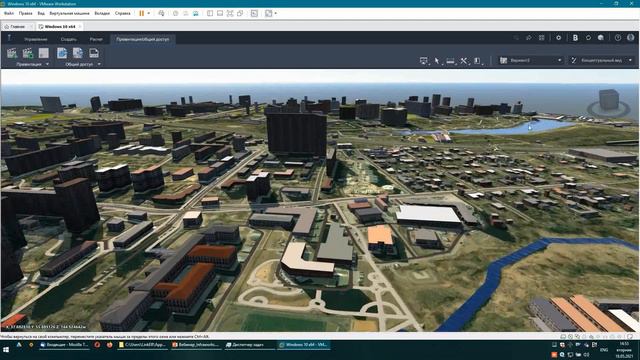Click the VMware send Ctrl+Alt+Del icon
This screenshot has width=640, height=360.
tap(161, 13)
